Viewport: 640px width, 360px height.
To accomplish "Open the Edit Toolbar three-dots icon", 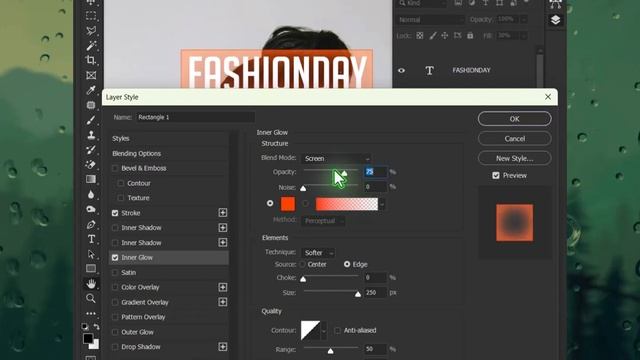I will point(91,313).
